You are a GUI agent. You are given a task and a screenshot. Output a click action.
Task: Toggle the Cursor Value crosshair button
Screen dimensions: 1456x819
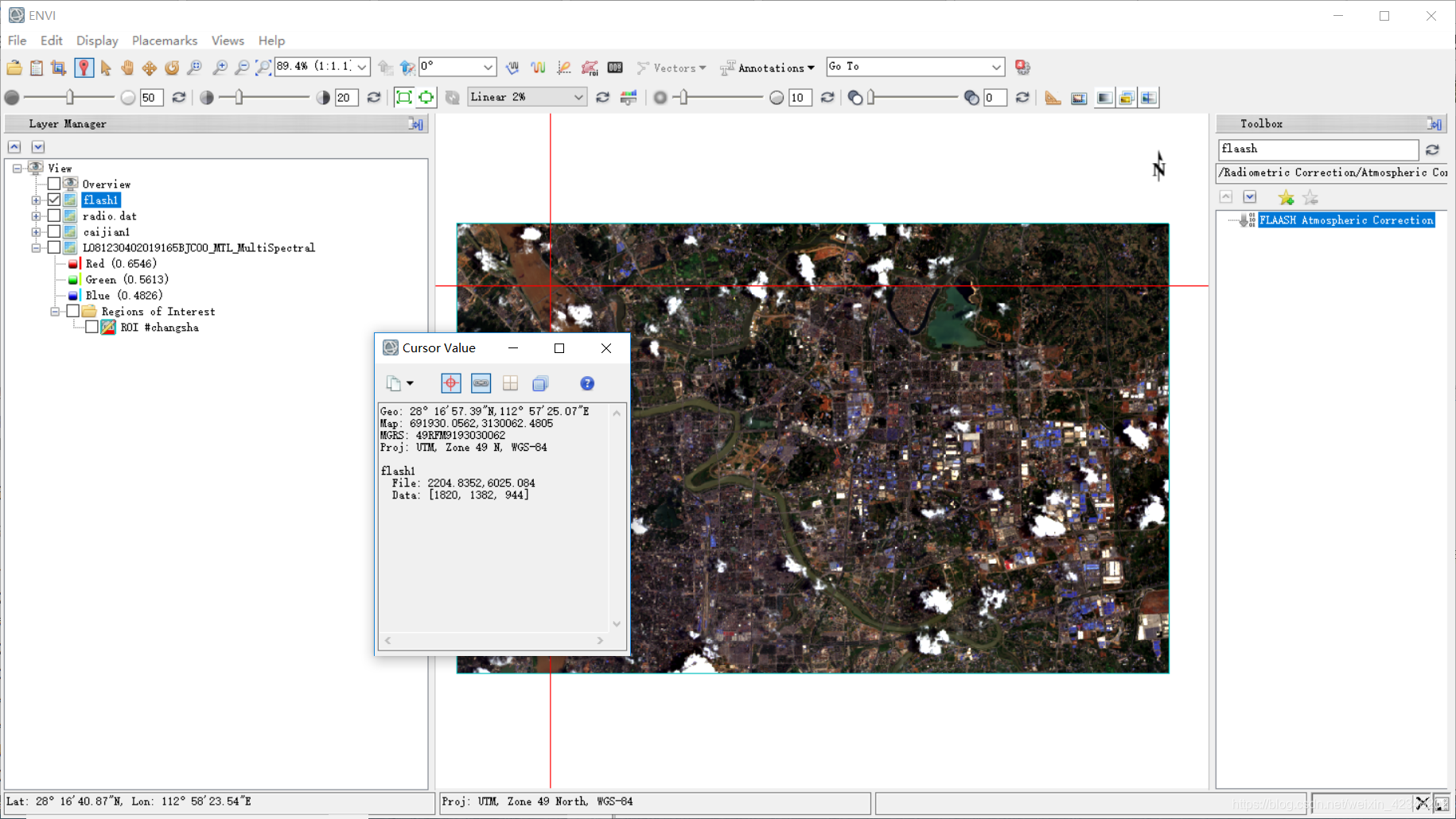pyautogui.click(x=451, y=383)
